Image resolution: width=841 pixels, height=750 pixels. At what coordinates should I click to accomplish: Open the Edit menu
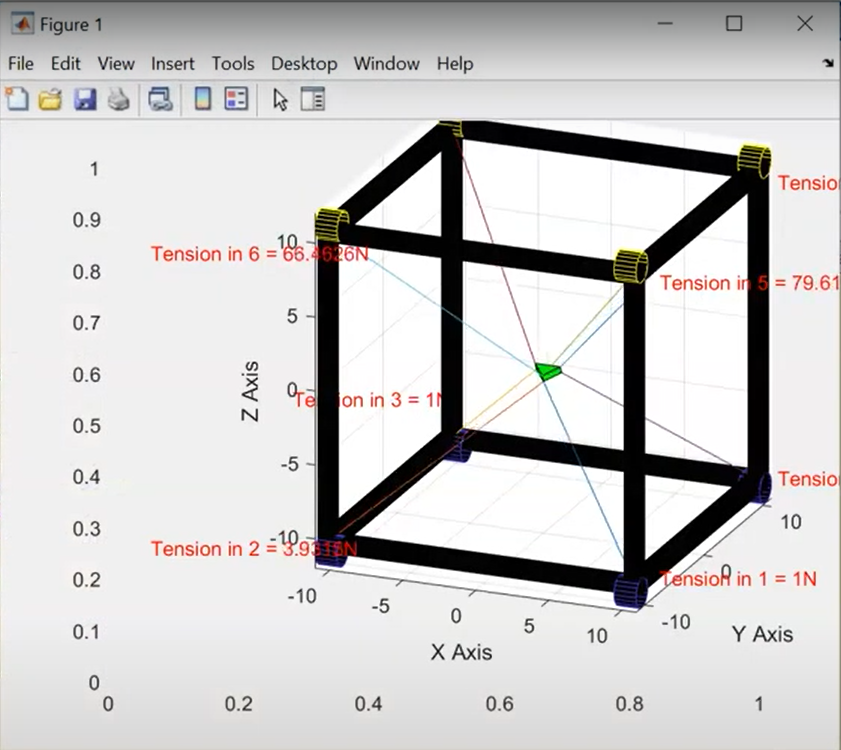65,64
